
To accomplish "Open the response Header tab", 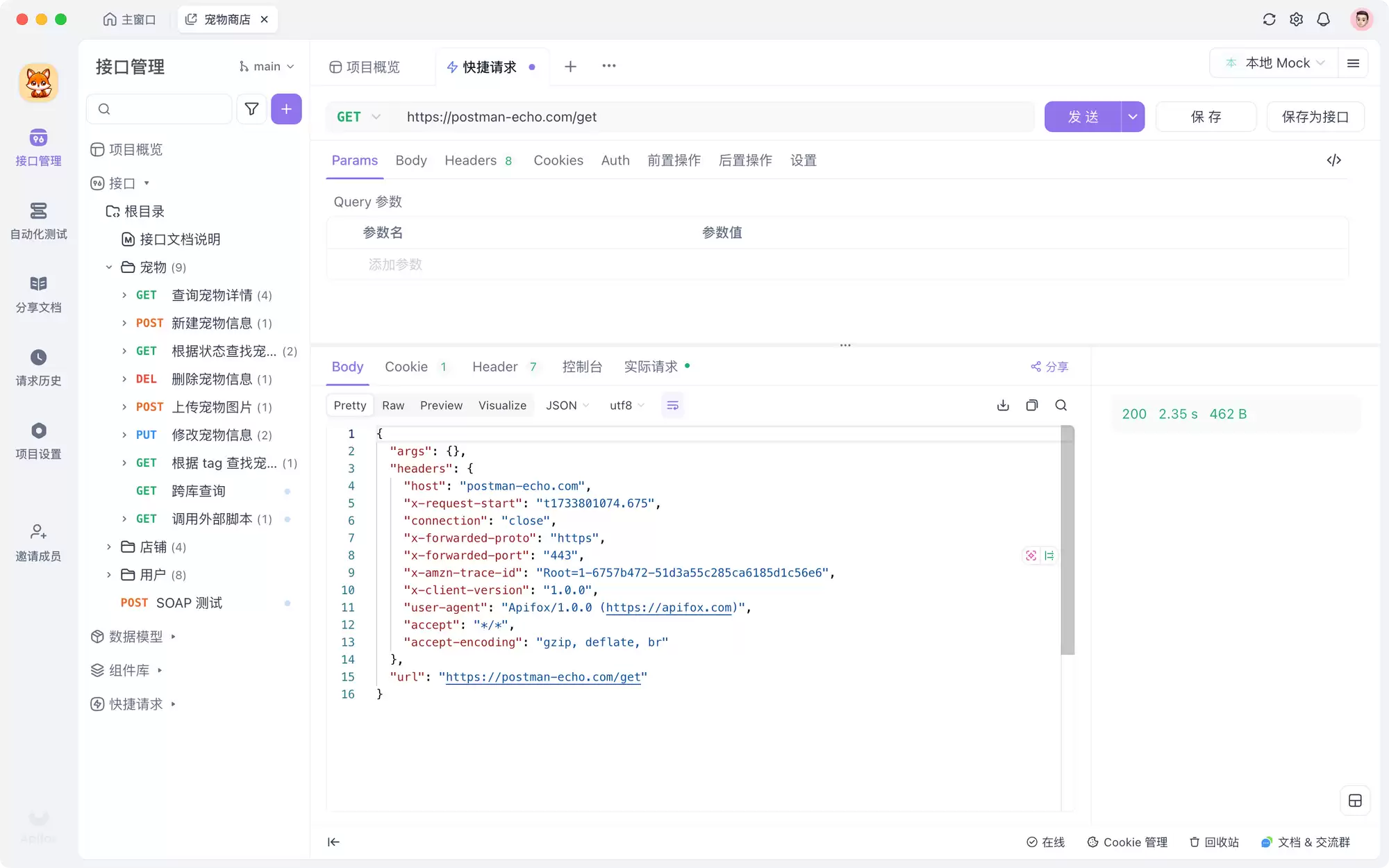I will pos(505,367).
